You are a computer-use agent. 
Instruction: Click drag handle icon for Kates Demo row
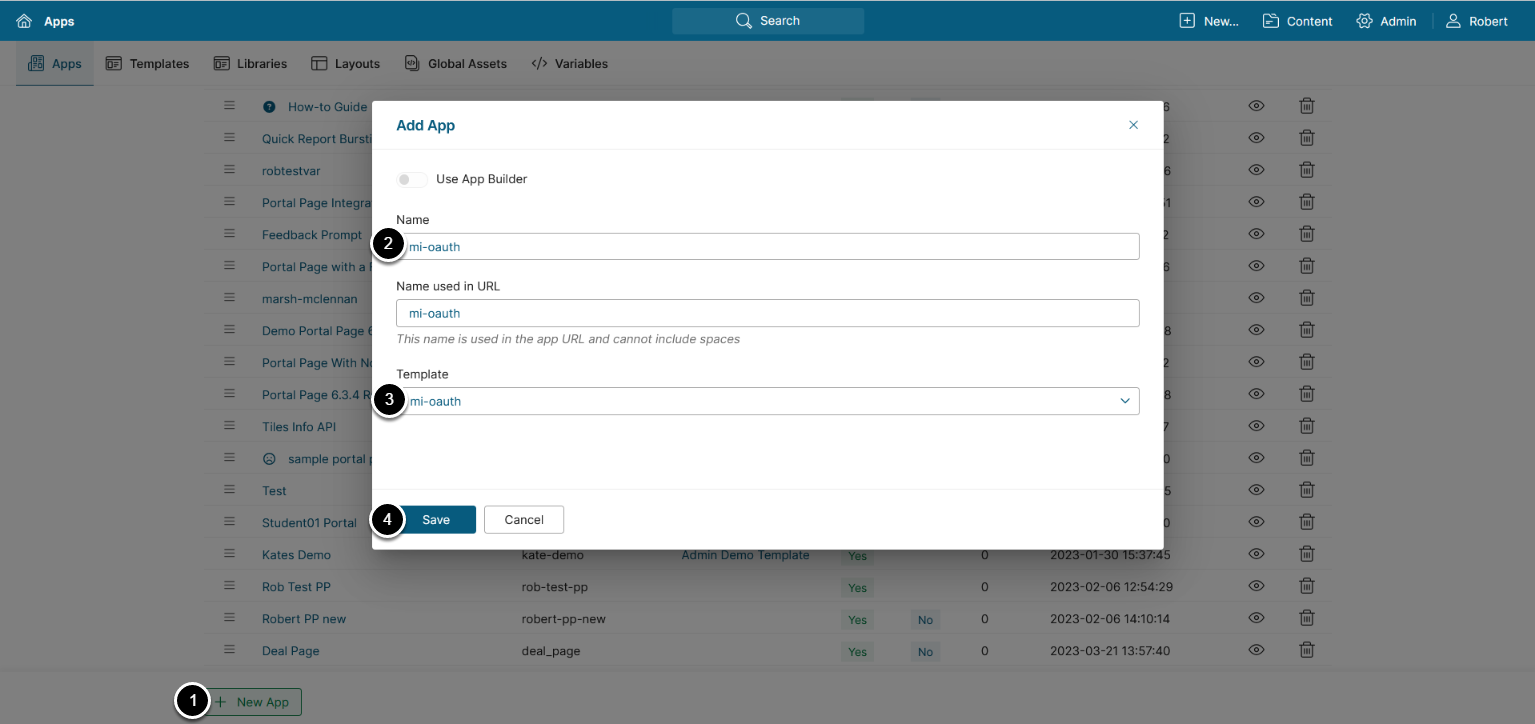pyautogui.click(x=229, y=554)
